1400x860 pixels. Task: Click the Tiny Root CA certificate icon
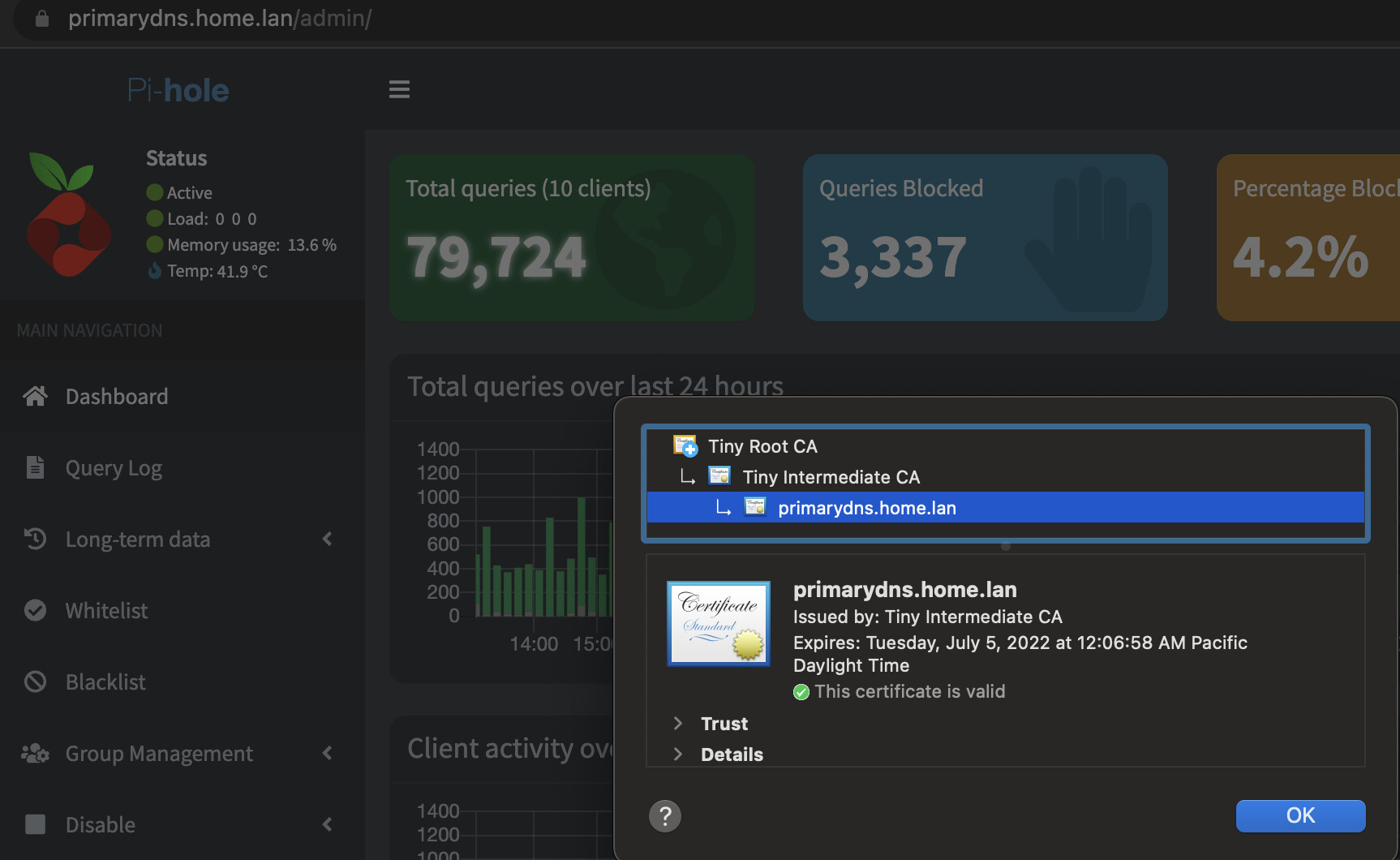pyautogui.click(x=685, y=445)
